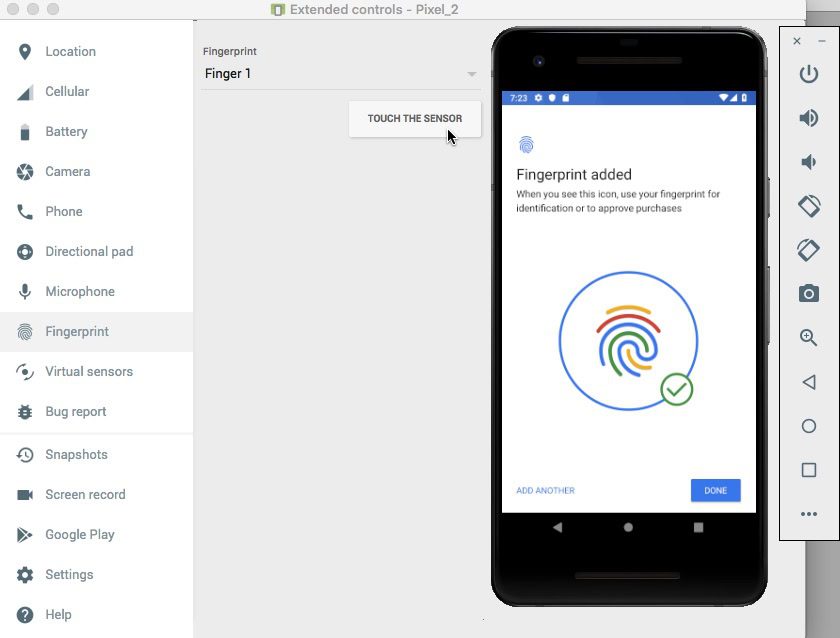Screen dimensions: 840x638
Task: Rotate the emulator left
Action: (809, 206)
